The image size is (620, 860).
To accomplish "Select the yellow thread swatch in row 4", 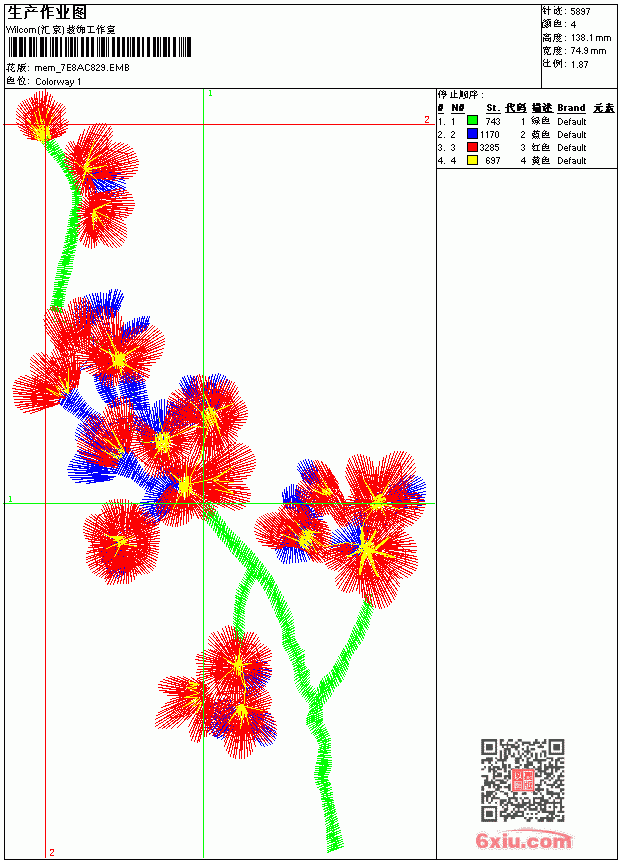I will tap(472, 160).
